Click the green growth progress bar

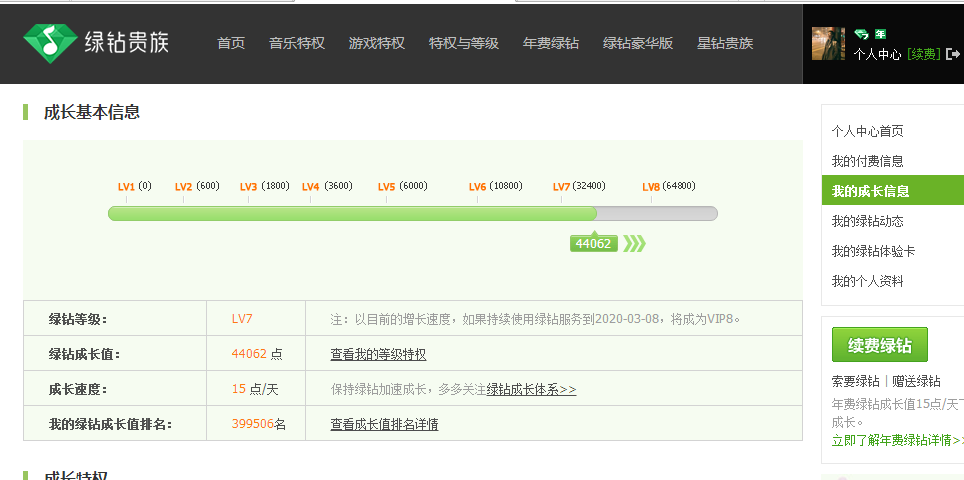[352, 213]
